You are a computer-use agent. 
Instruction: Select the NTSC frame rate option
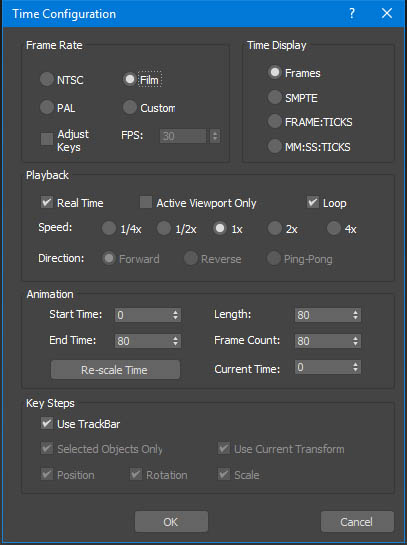(x=47, y=79)
